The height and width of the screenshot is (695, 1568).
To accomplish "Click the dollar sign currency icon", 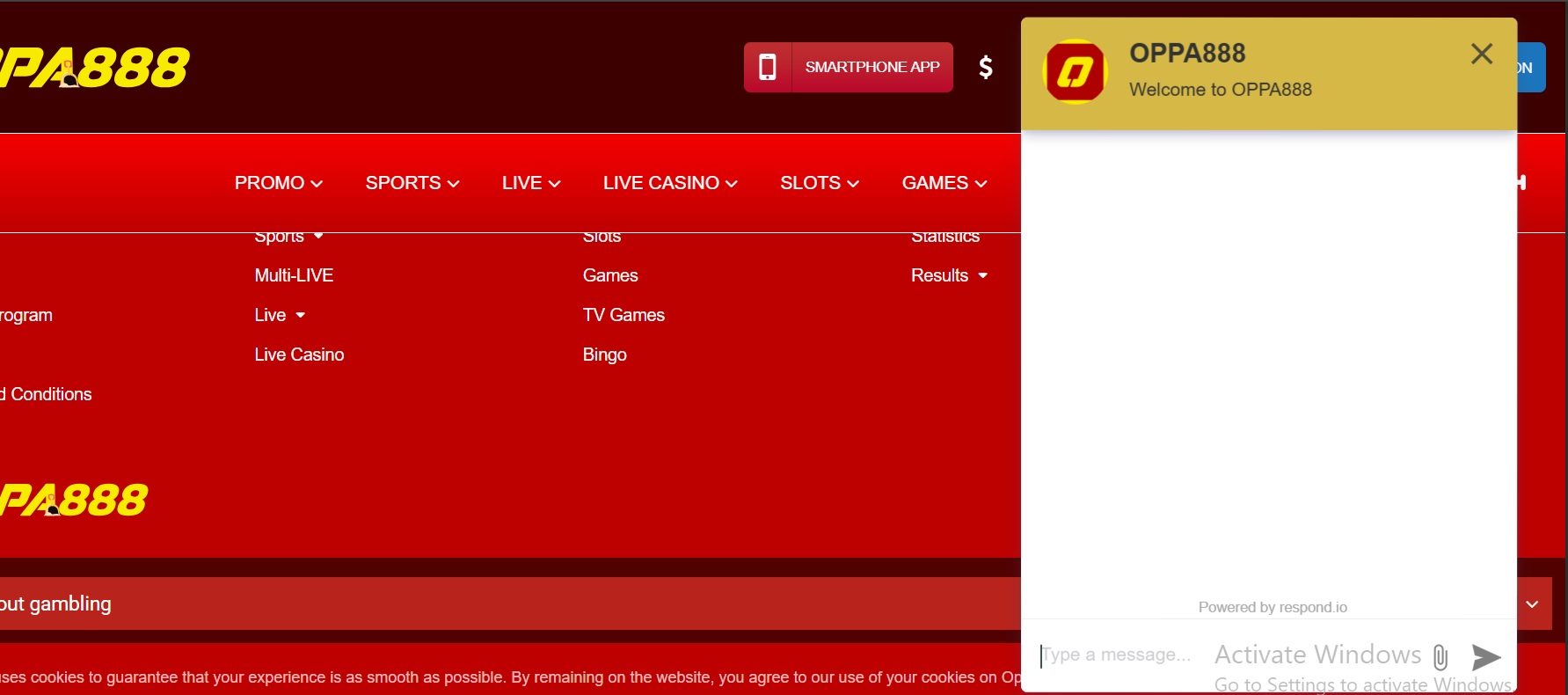I will point(986,67).
